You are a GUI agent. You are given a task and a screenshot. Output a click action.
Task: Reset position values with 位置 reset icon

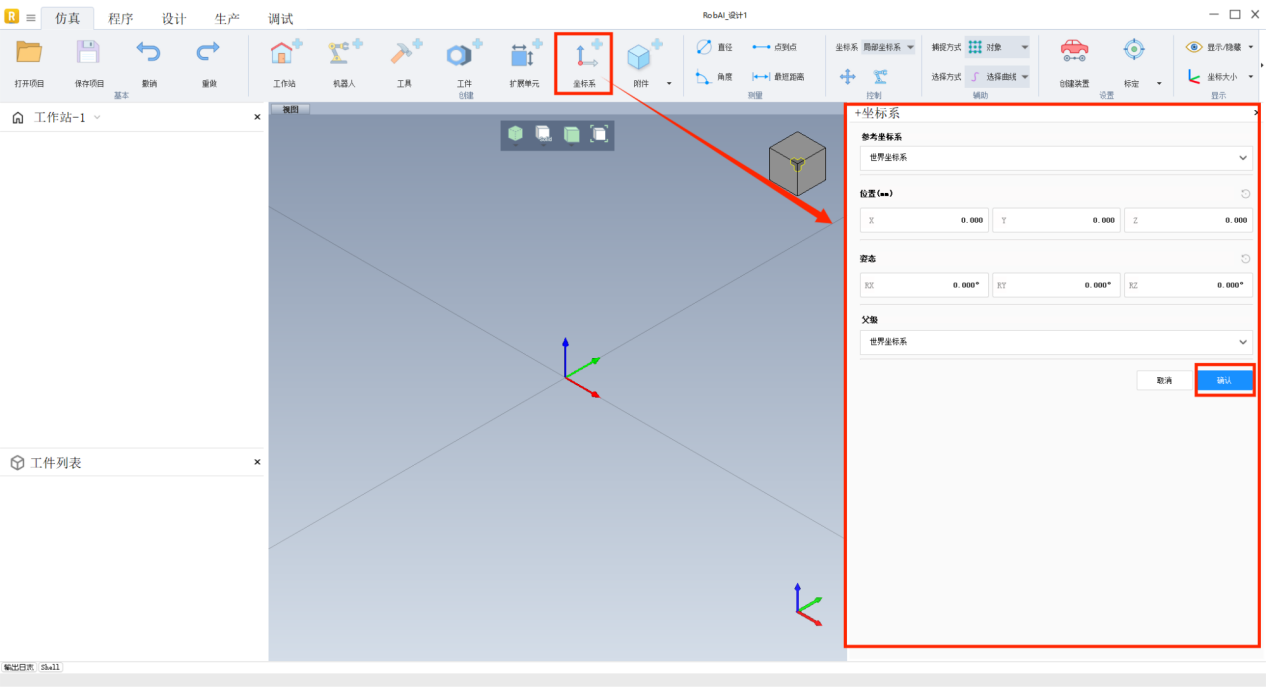(1245, 194)
